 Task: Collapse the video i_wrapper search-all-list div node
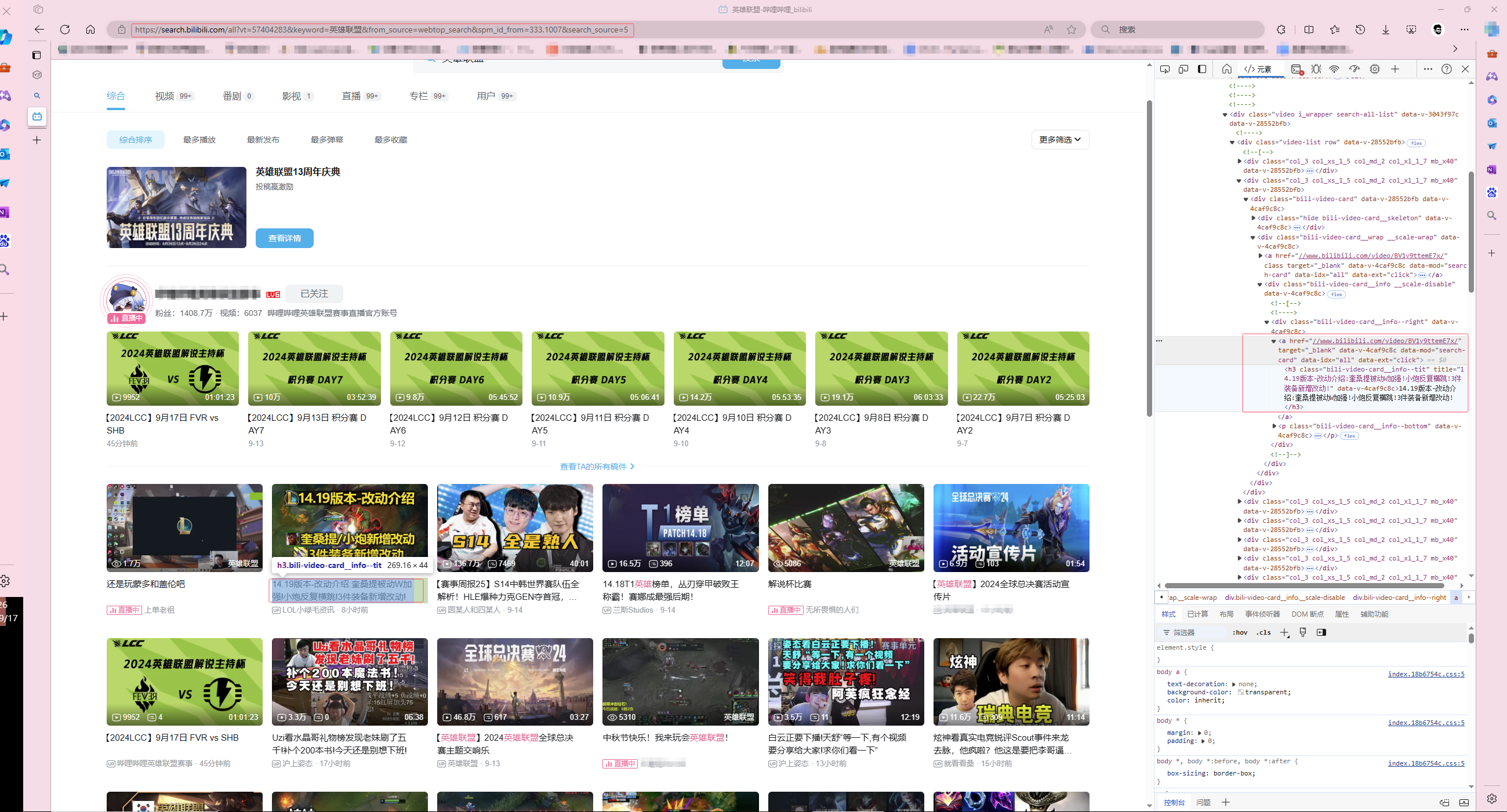(x=1225, y=115)
